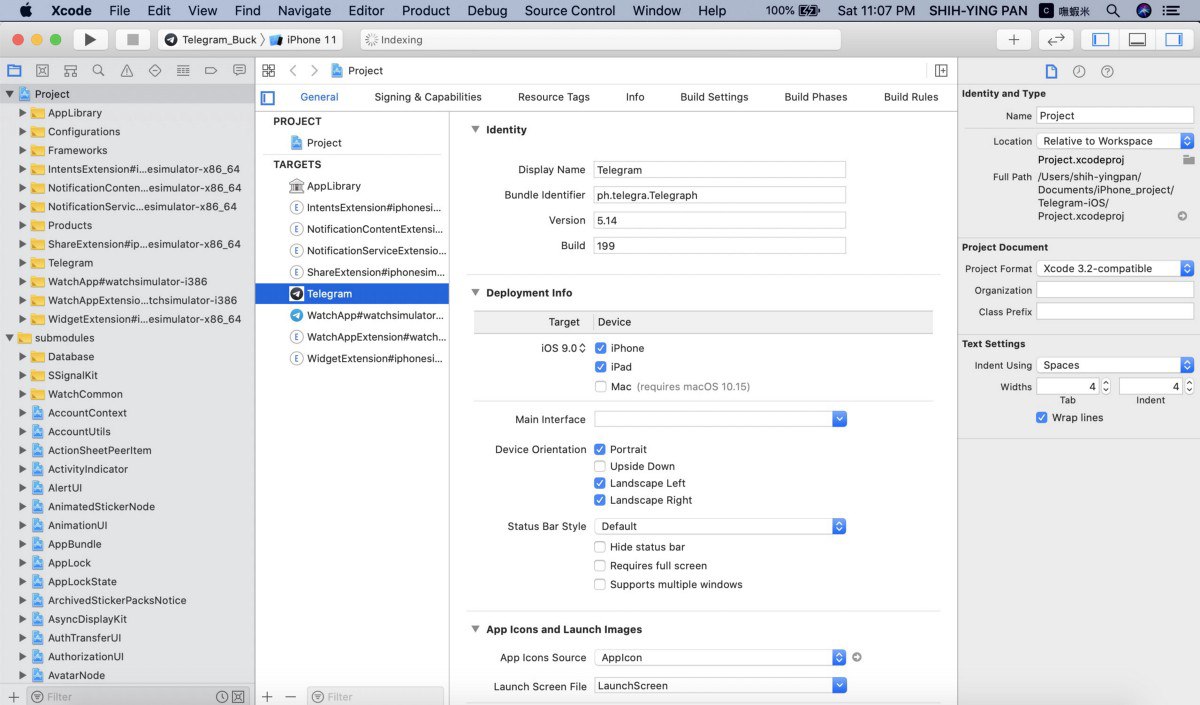Click the Add Editor split icon
Viewport: 1200px width, 705px height.
pos(941,71)
